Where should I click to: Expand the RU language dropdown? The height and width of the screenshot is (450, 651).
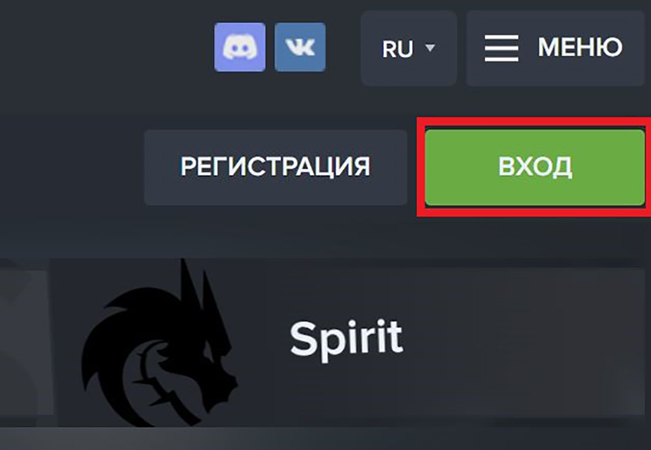point(409,48)
